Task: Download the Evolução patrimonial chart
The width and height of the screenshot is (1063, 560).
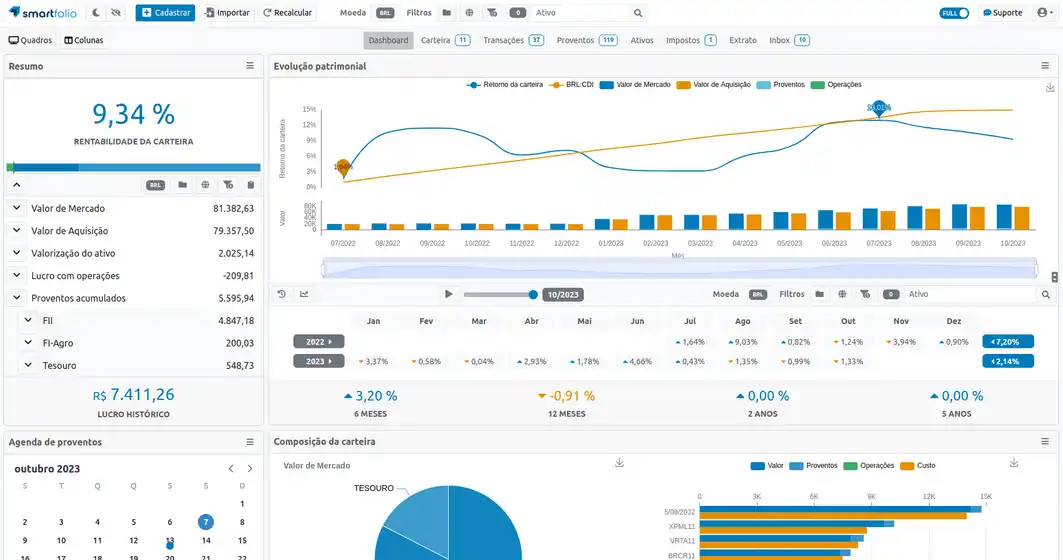Action: (1049, 87)
